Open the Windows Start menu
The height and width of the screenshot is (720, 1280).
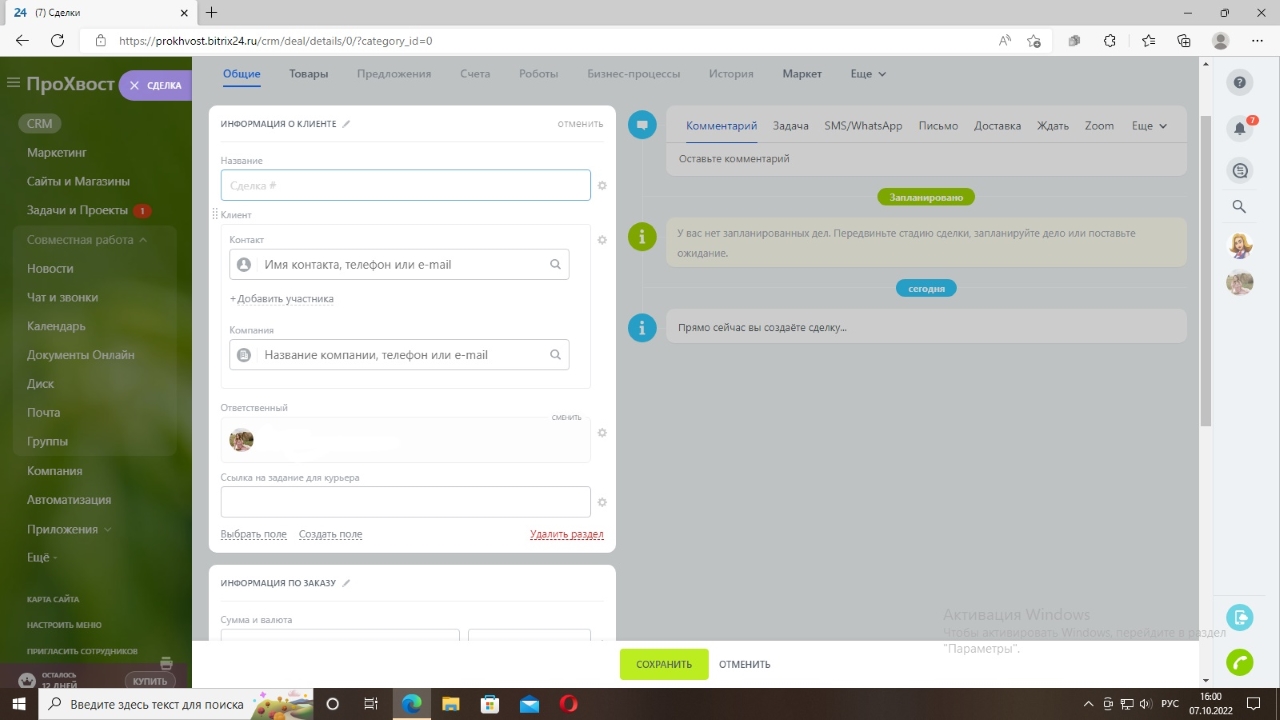click(19, 704)
